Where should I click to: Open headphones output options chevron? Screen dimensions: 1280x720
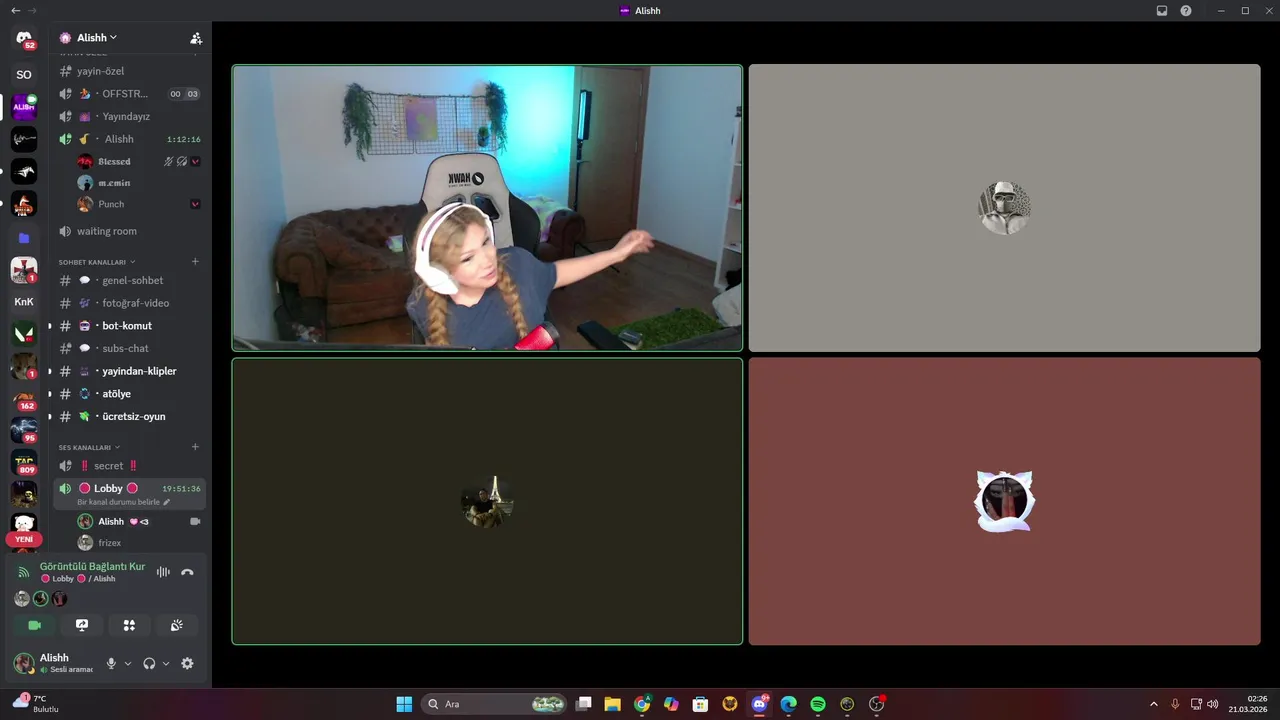[x=166, y=663]
